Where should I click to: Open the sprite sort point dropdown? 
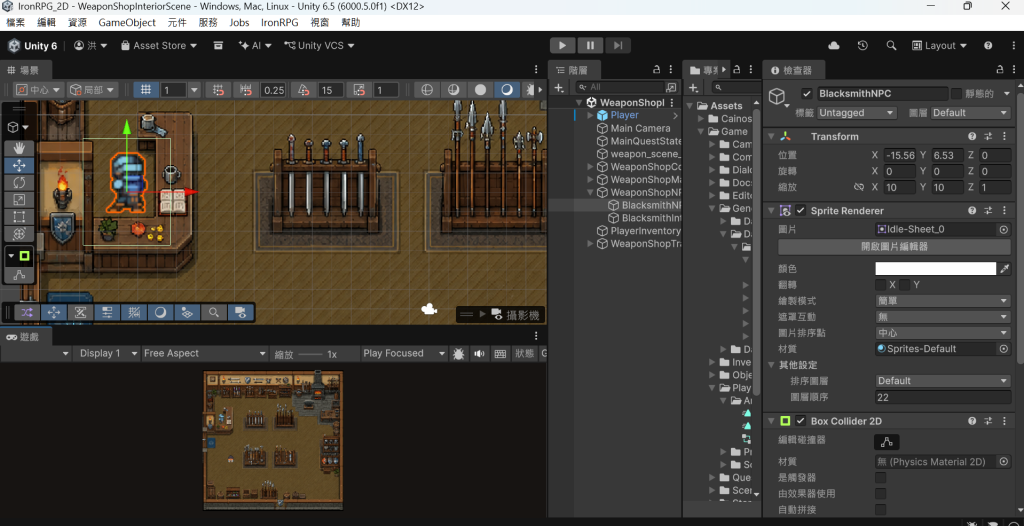tap(943, 333)
